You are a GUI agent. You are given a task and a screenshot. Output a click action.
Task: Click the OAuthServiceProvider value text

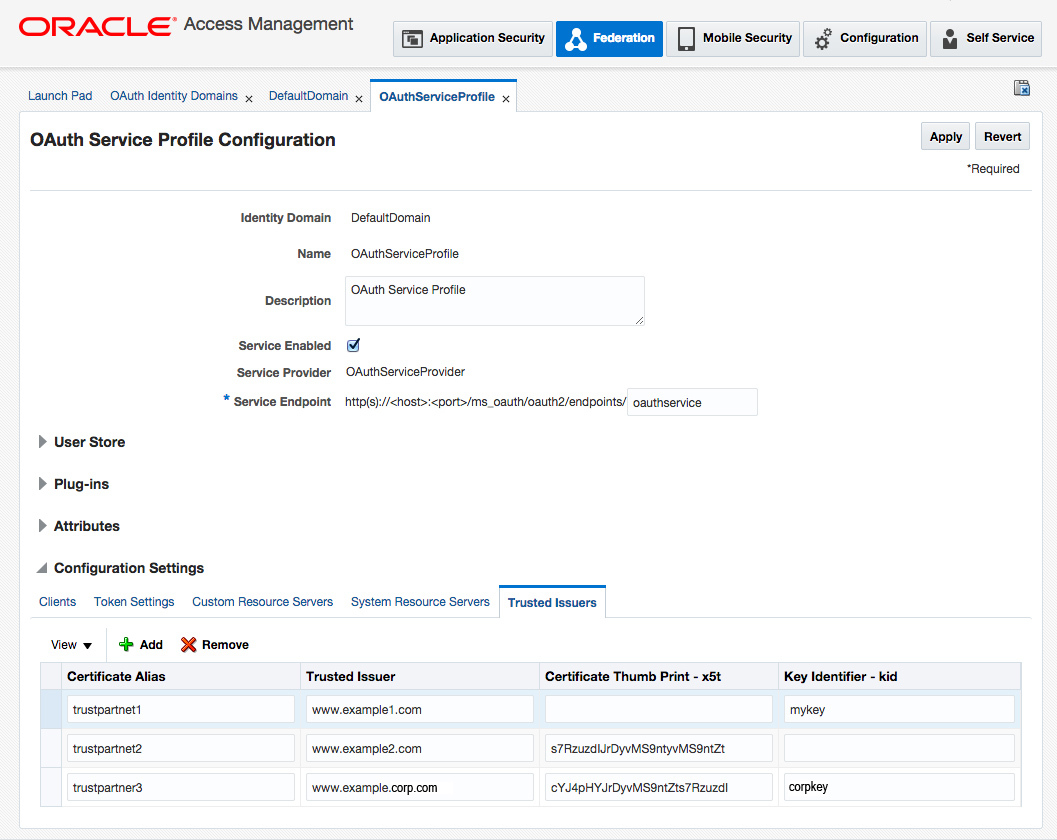(x=405, y=372)
